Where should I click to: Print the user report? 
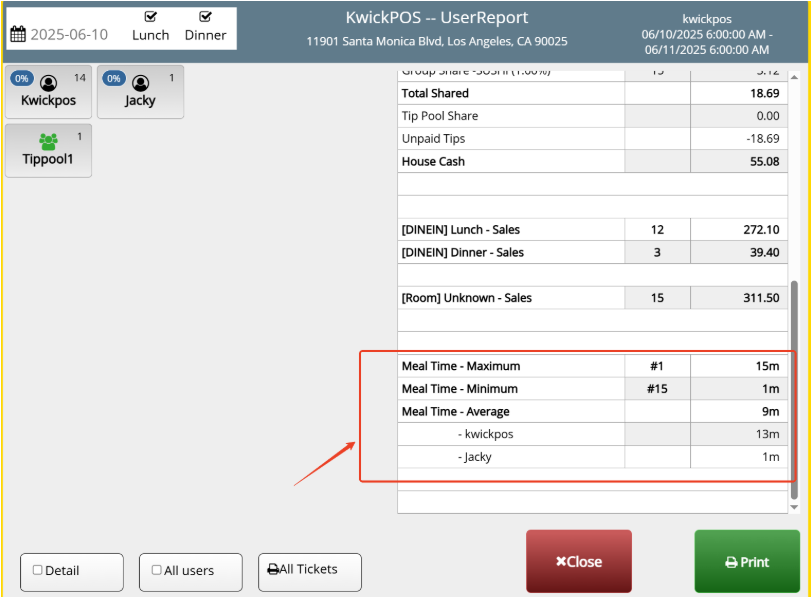[747, 561]
